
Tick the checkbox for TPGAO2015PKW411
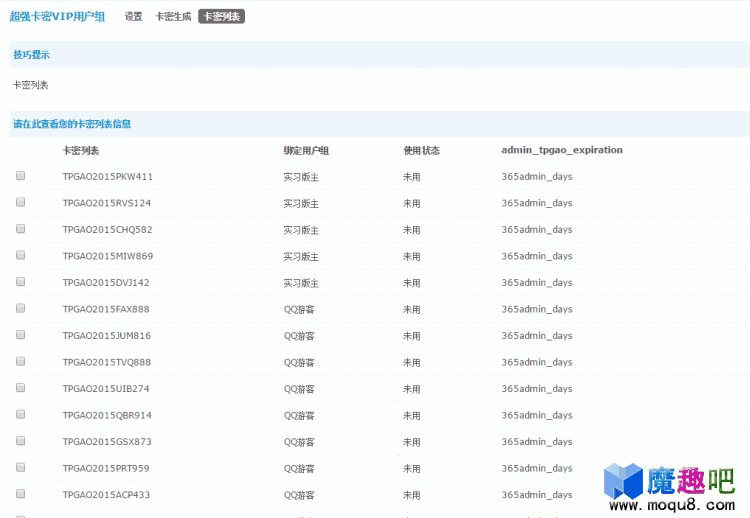(21, 176)
